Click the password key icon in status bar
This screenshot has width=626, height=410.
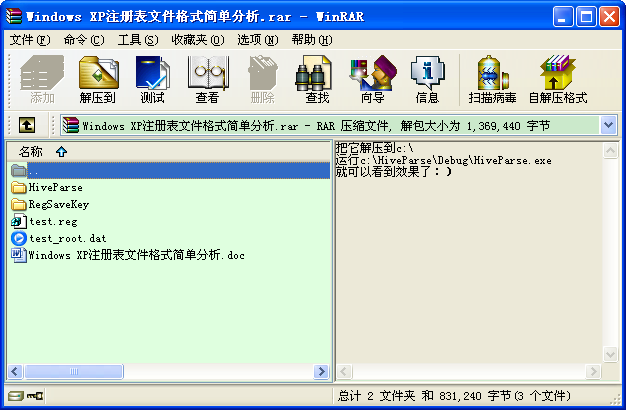click(35, 396)
